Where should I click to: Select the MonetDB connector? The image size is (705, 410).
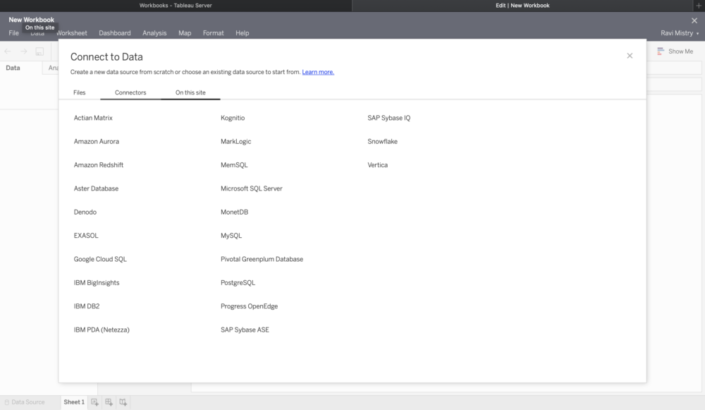[234, 212]
